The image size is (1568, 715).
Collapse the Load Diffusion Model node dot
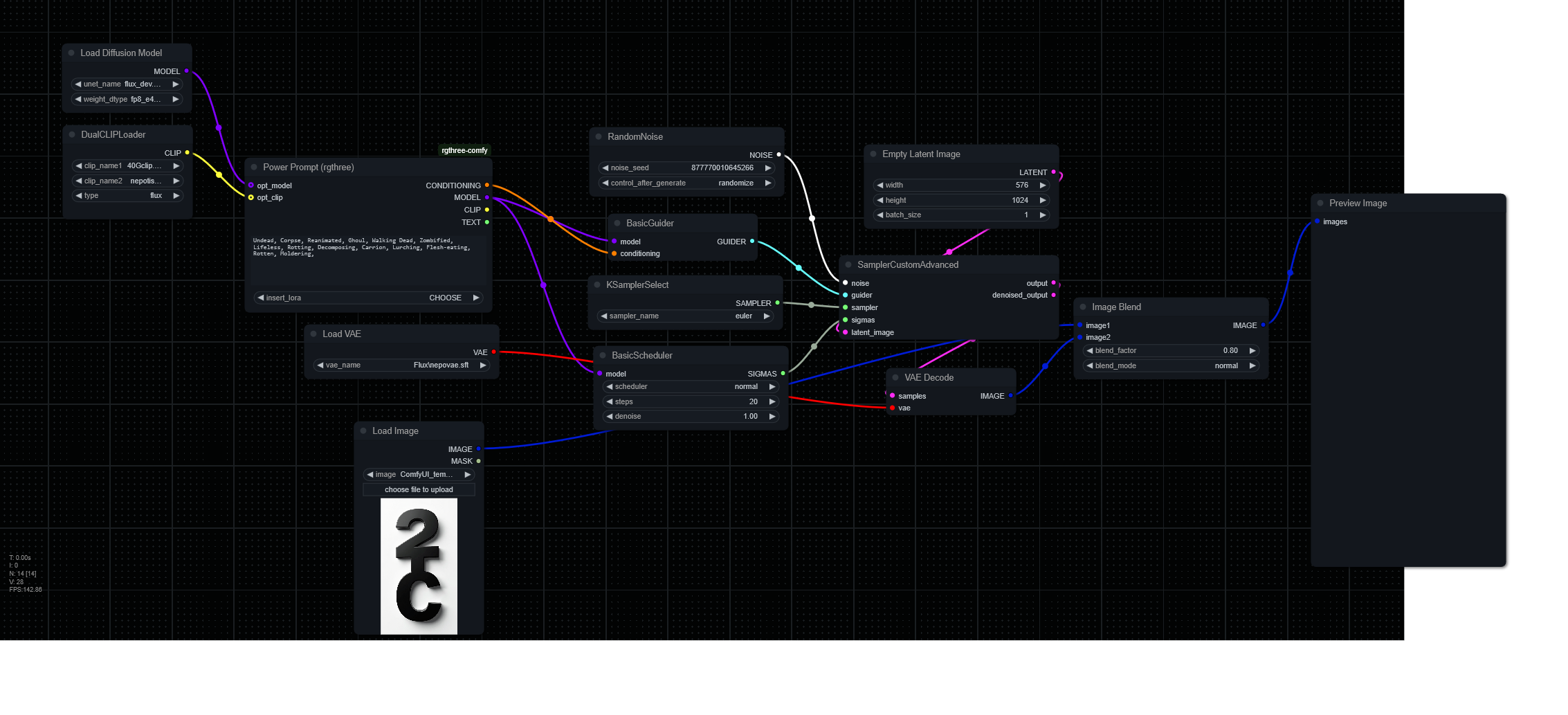pos(71,53)
